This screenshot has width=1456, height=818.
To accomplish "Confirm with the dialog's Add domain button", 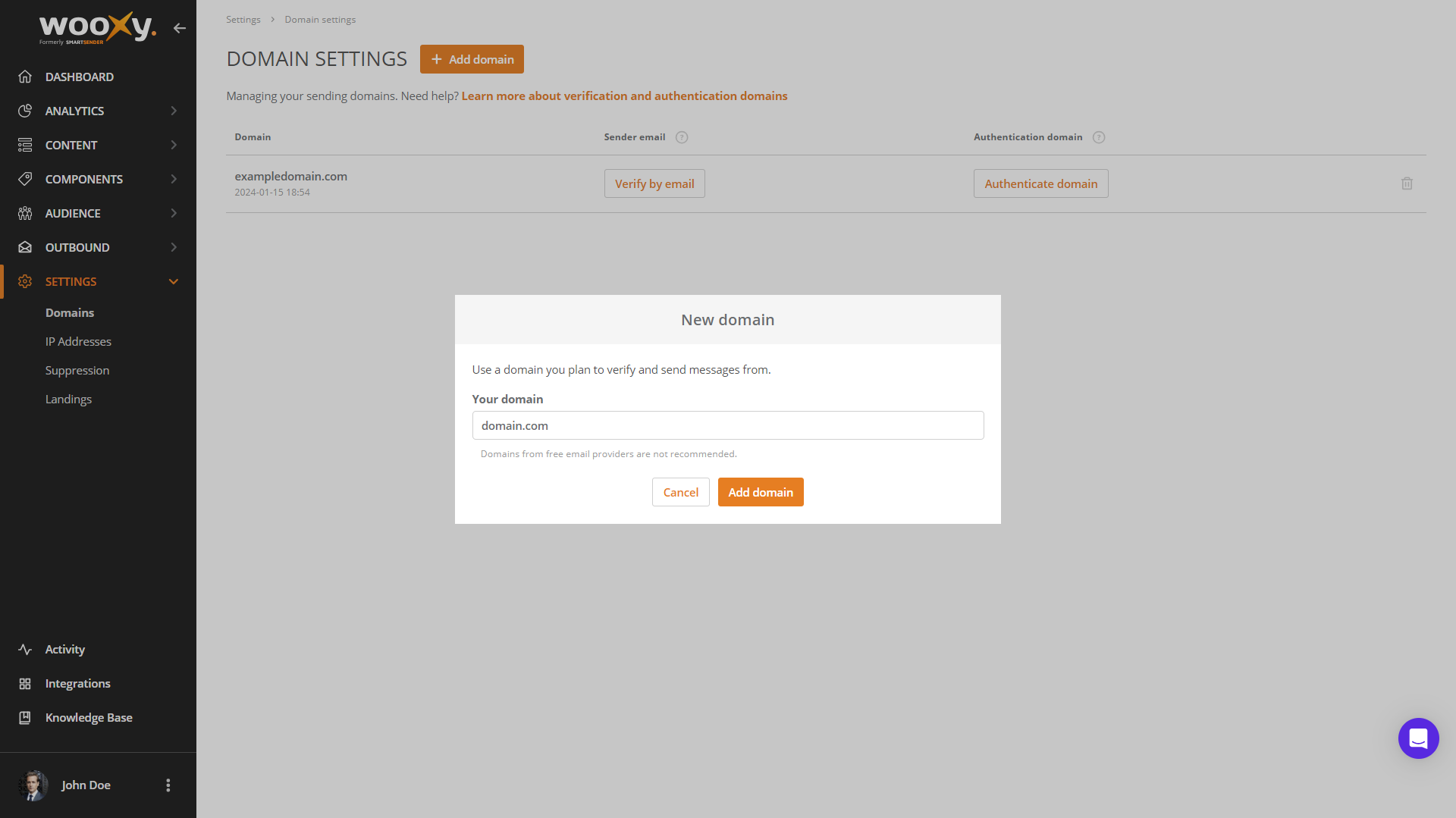I will pos(761,492).
